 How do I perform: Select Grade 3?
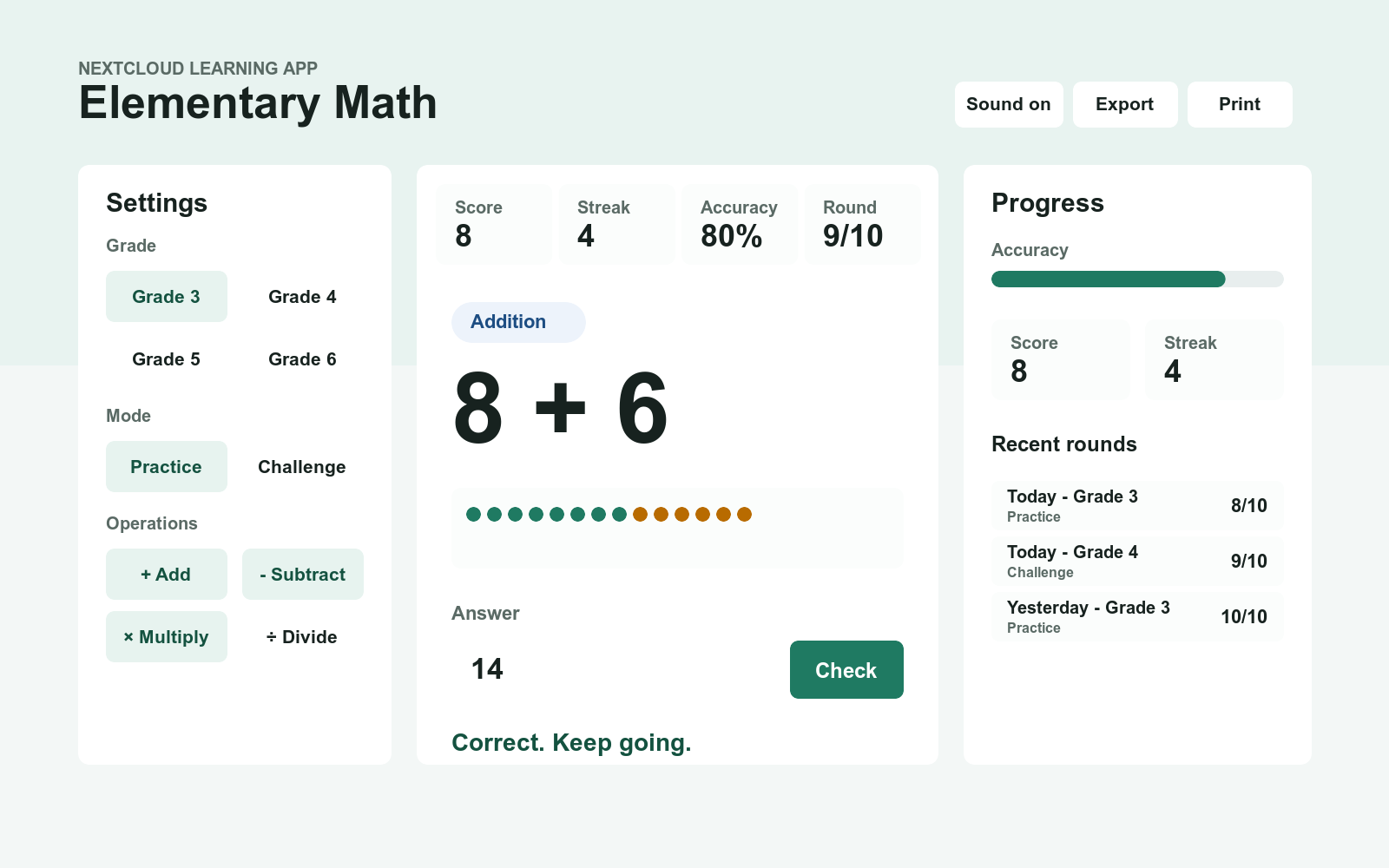click(x=167, y=297)
